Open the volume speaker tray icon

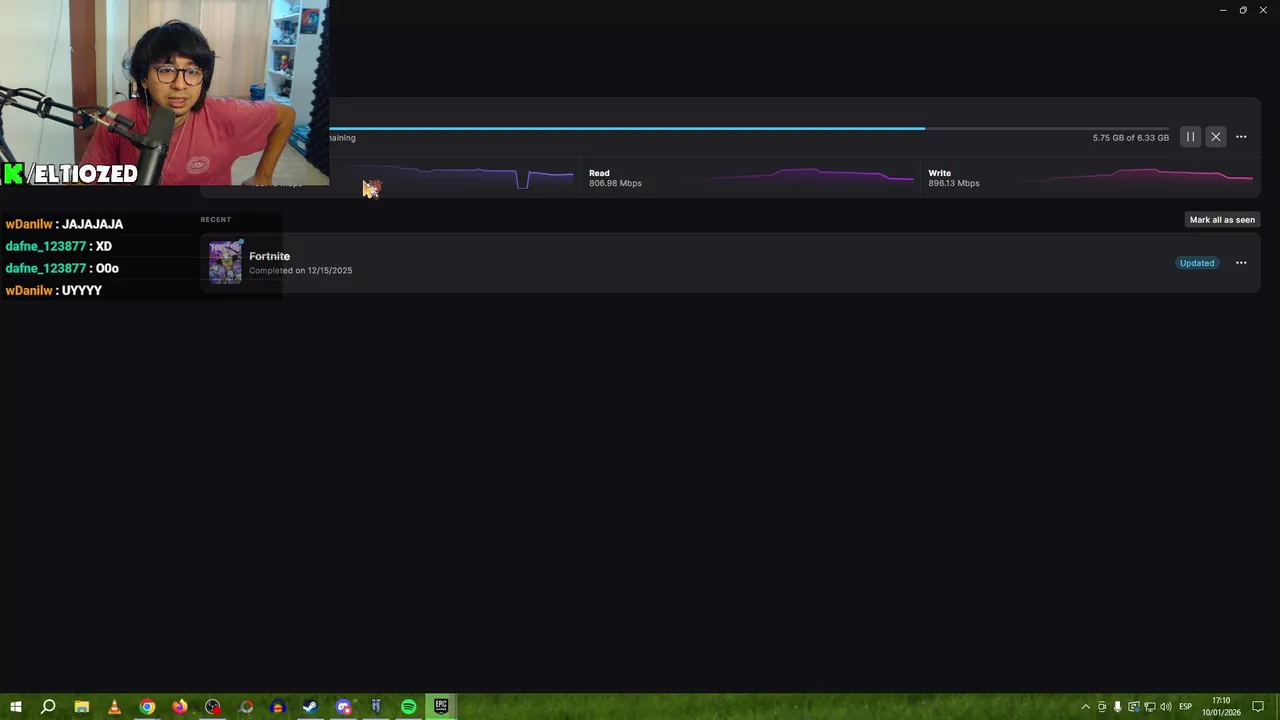(1166, 707)
